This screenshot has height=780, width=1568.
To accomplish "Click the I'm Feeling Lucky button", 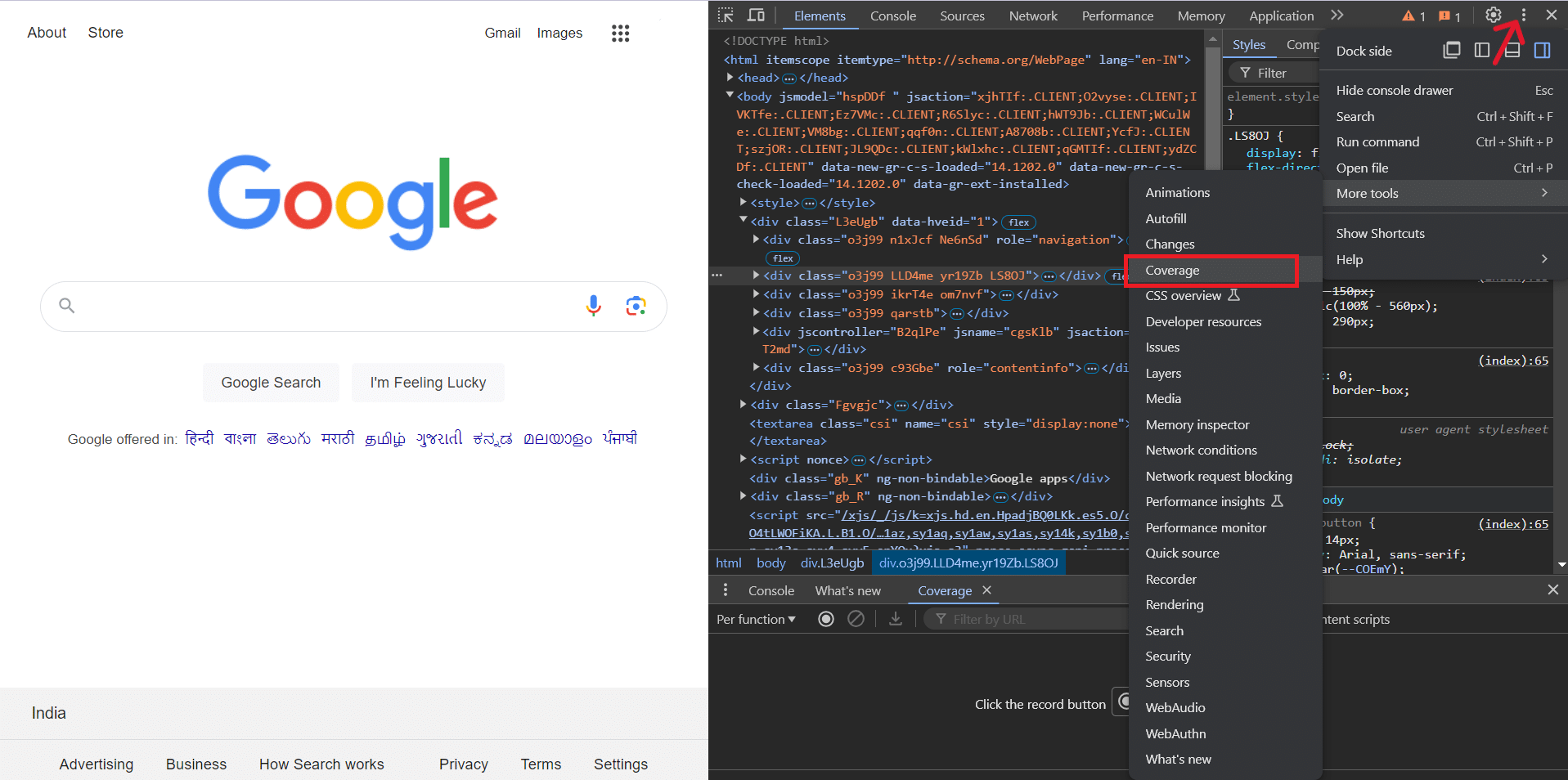I will pos(428,383).
